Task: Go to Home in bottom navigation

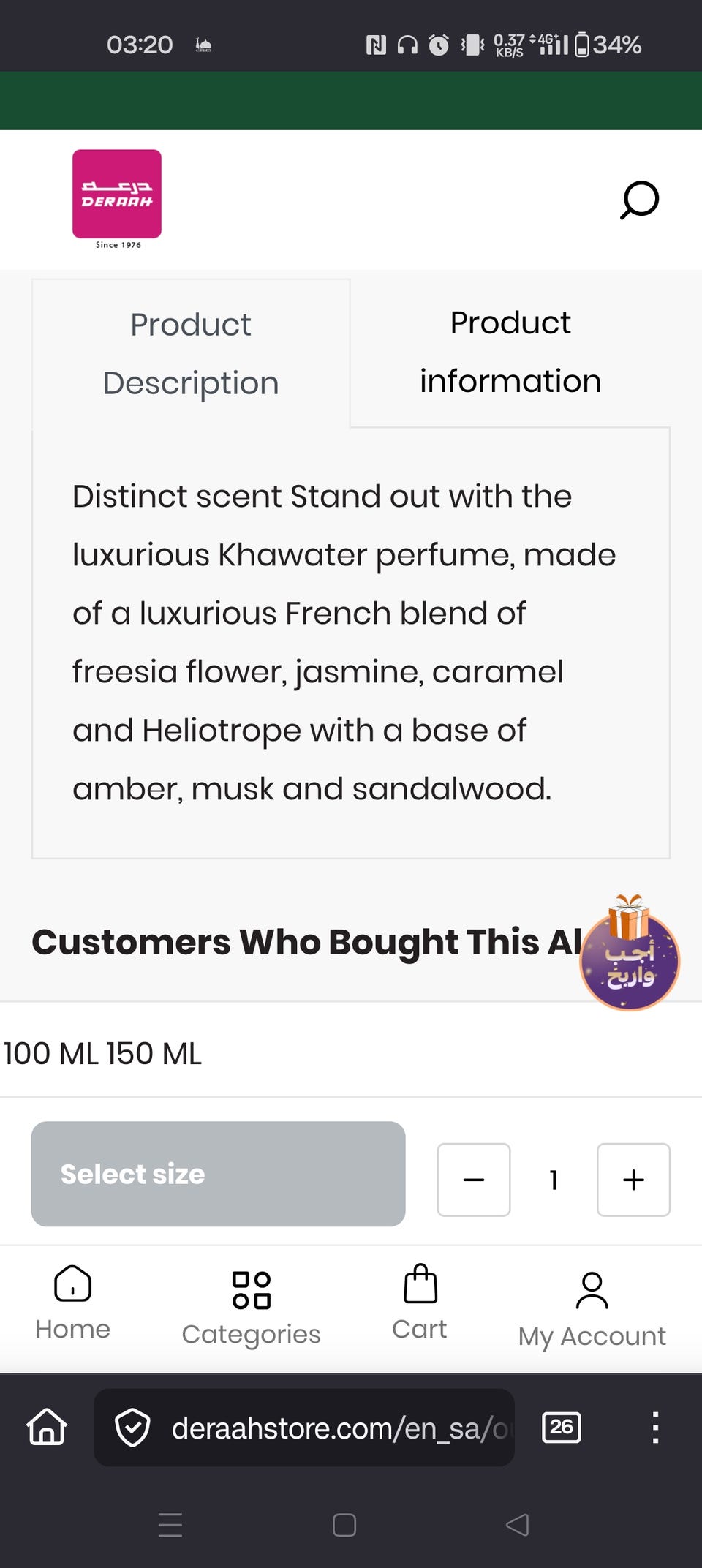Action: pyautogui.click(x=72, y=1303)
